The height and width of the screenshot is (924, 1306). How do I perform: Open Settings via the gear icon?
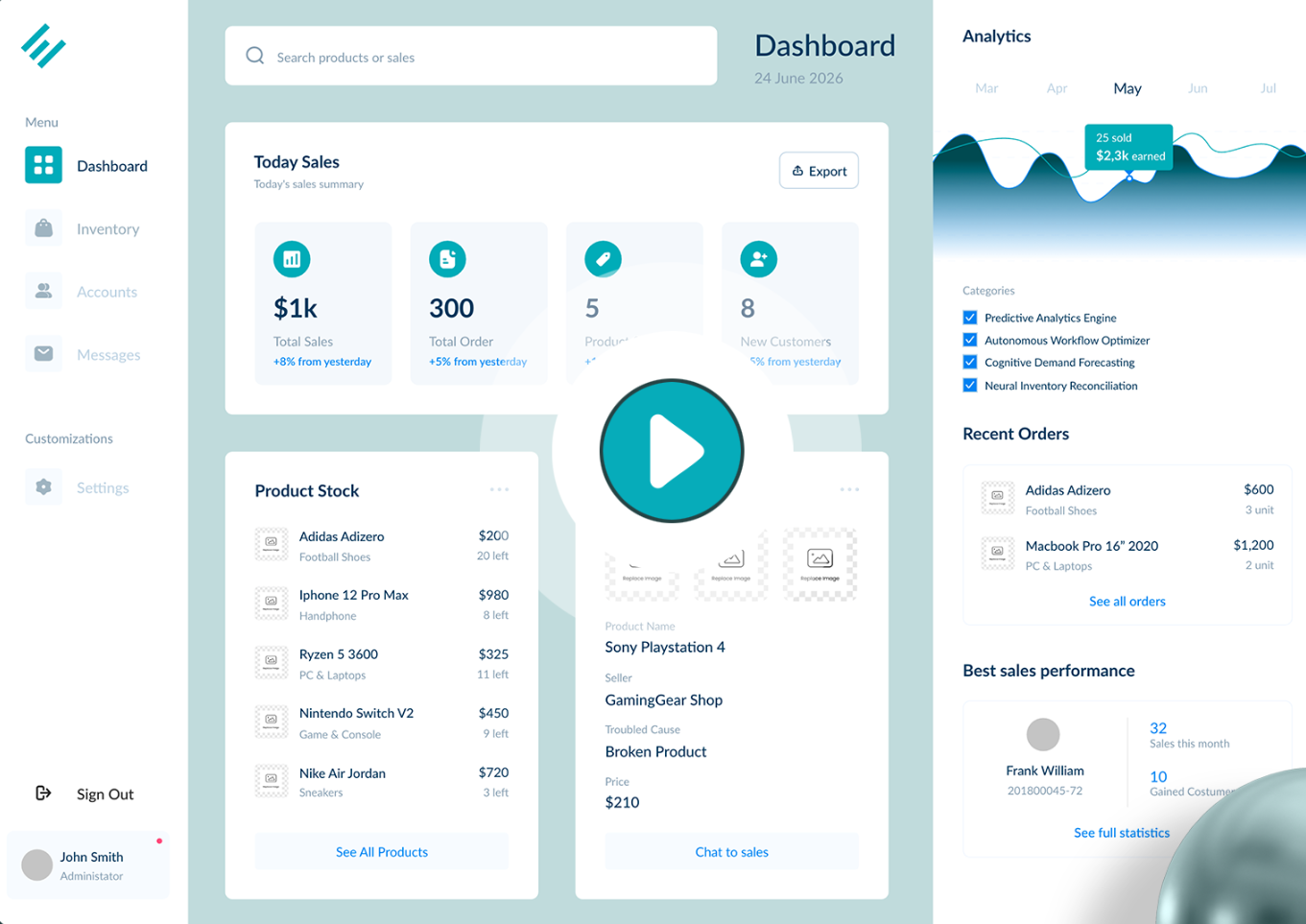click(42, 486)
